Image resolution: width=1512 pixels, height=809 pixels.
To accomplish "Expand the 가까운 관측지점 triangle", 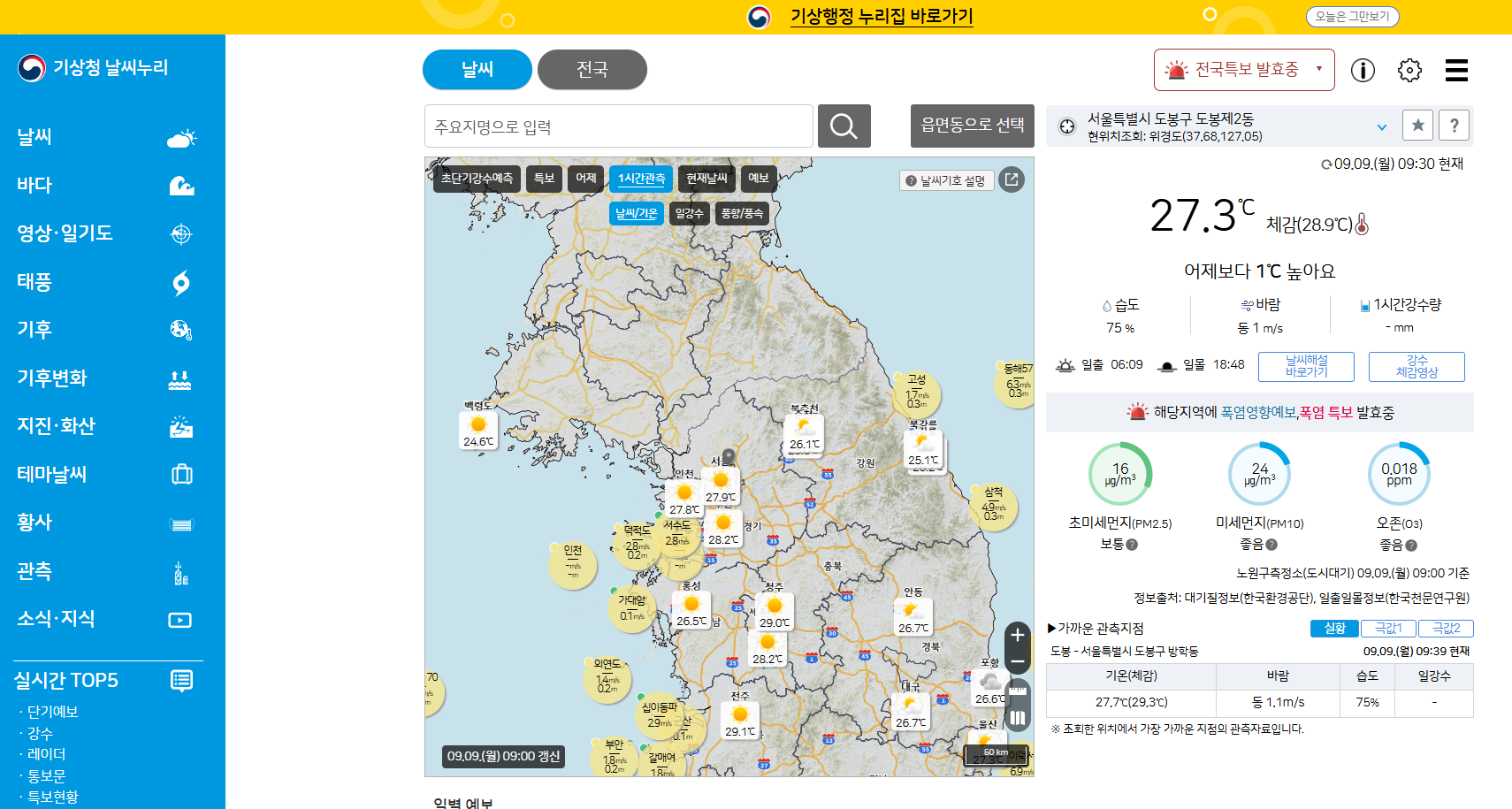I will 1051,629.
